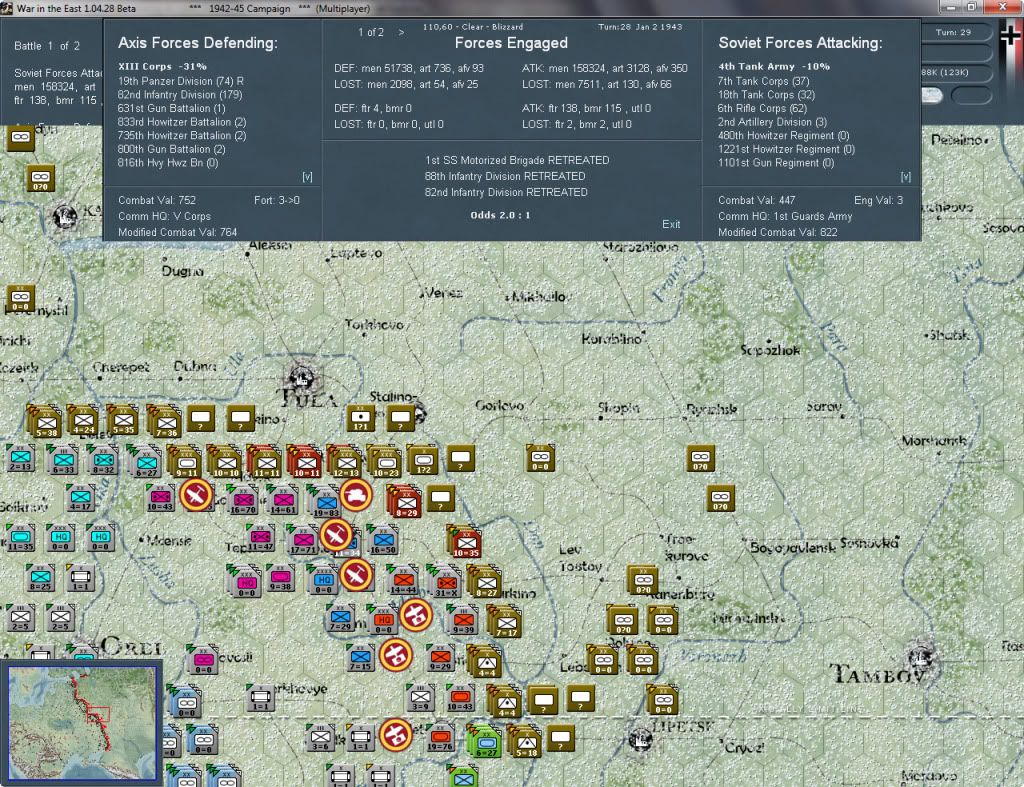Screen dimensions: 1024x787
Task: Select the orange 14=44 infantry stack
Action: 402,580
